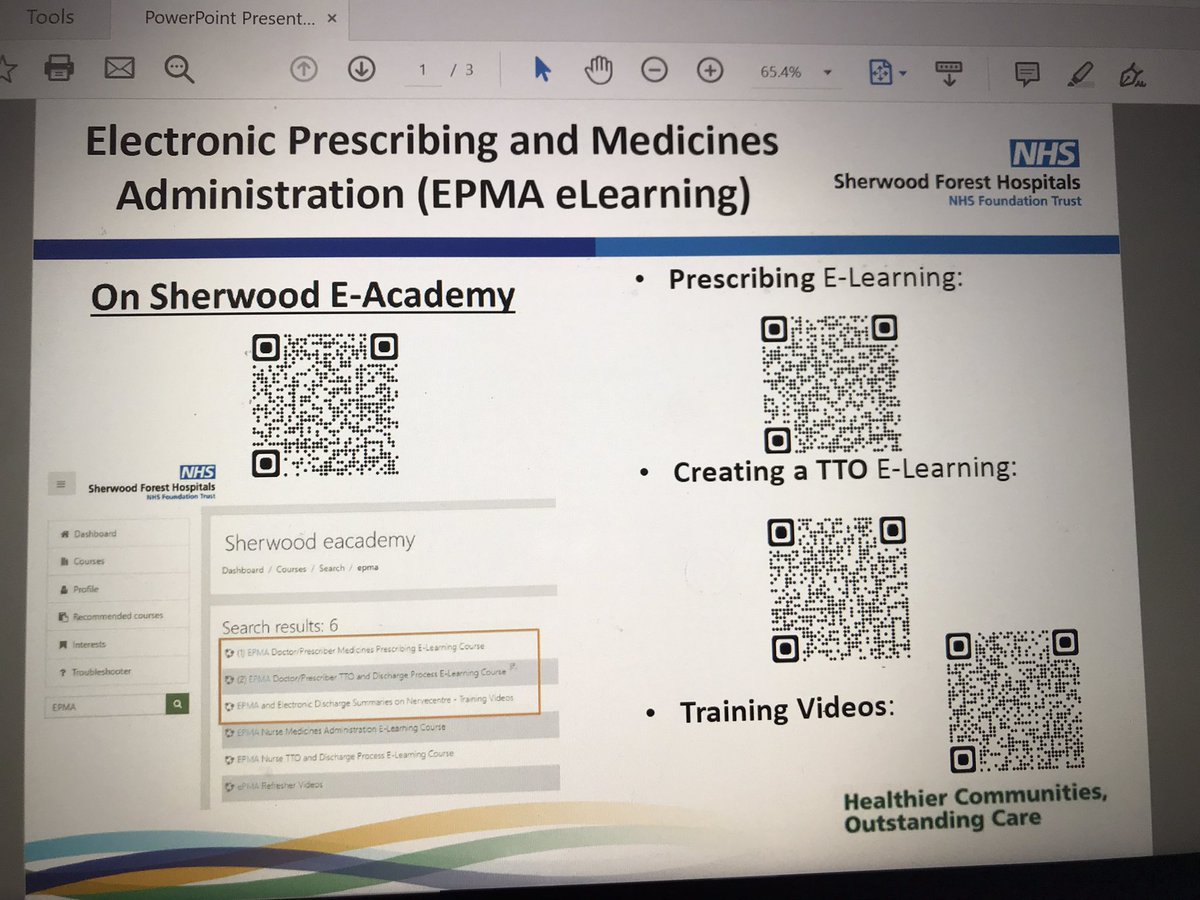Screen dimensions: 1200x900
Task: Click the scrolling mode keyboard icon
Action: pyautogui.click(x=949, y=72)
